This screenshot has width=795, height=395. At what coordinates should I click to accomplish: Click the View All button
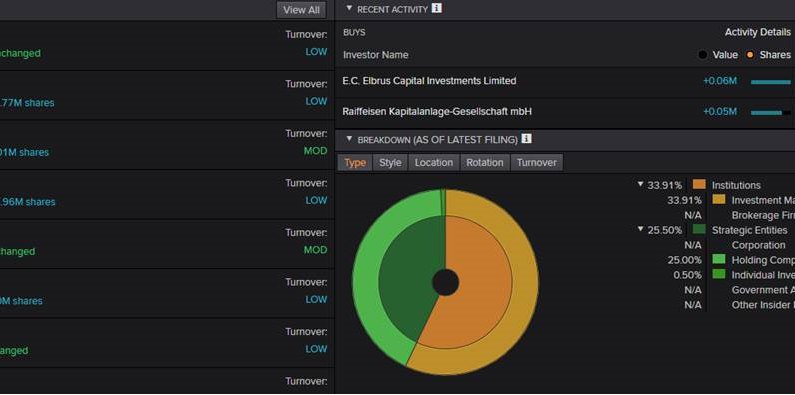pyautogui.click(x=301, y=10)
